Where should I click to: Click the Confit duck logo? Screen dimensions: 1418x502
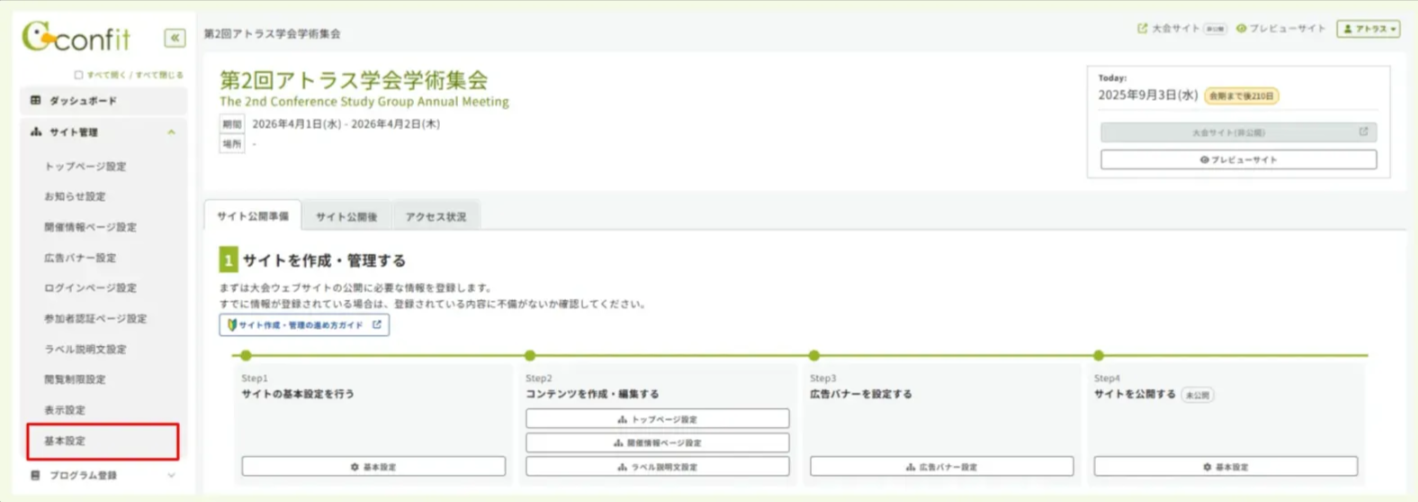click(39, 37)
